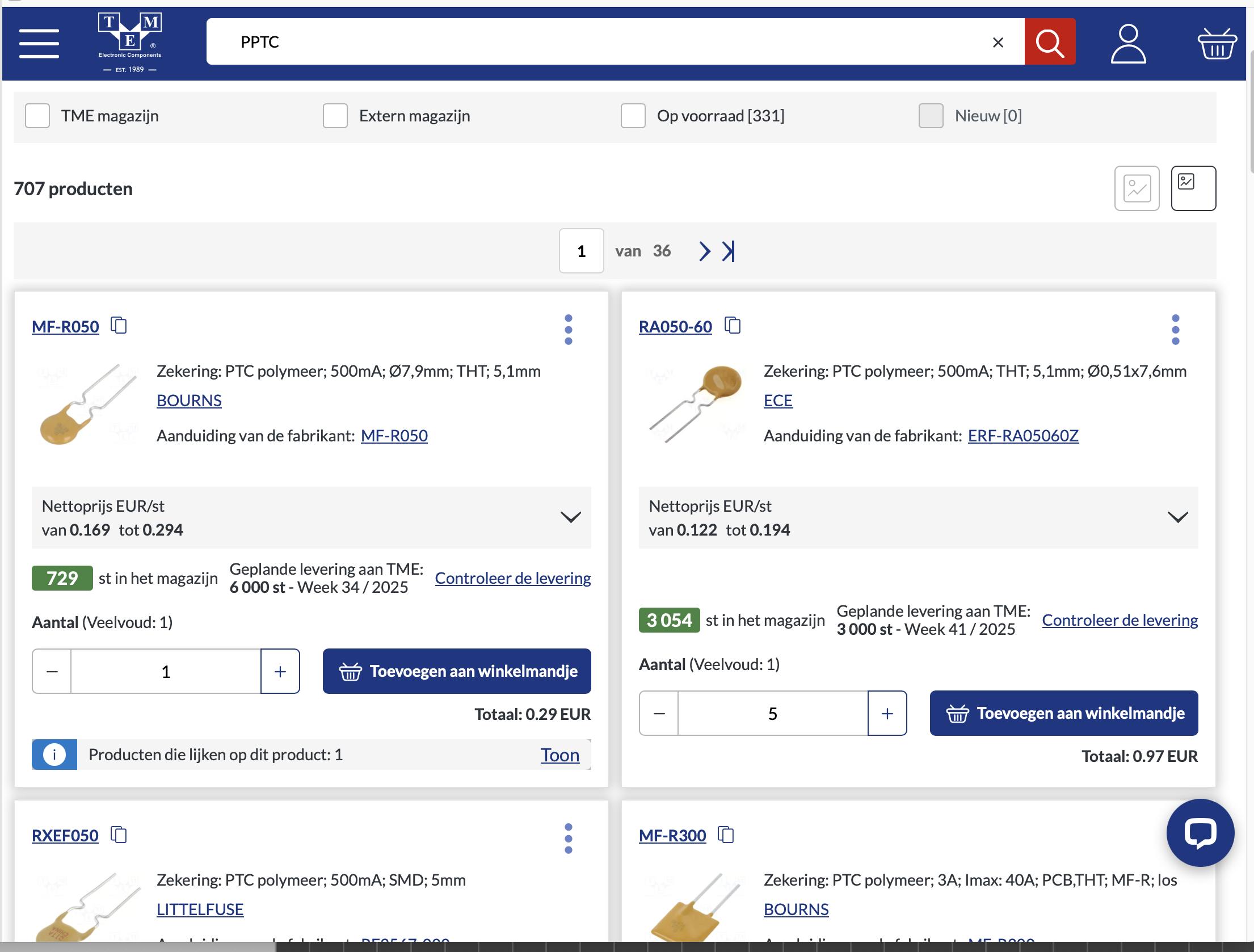Show similar products via Toon link
The height and width of the screenshot is (952, 1254).
tap(560, 755)
